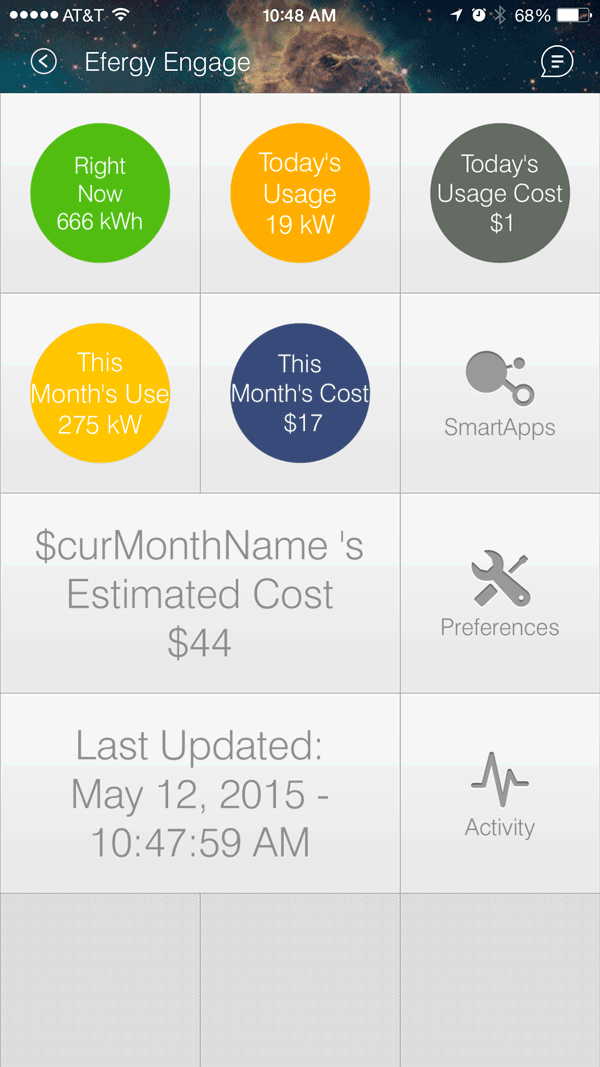
Task: Tap the green Right Now circle
Action: click(x=100, y=193)
